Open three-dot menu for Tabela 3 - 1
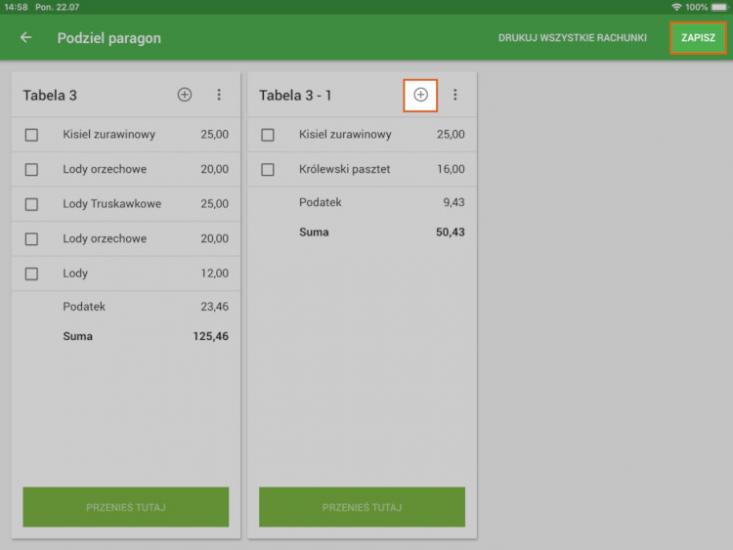This screenshot has height=550, width=733. click(454, 95)
